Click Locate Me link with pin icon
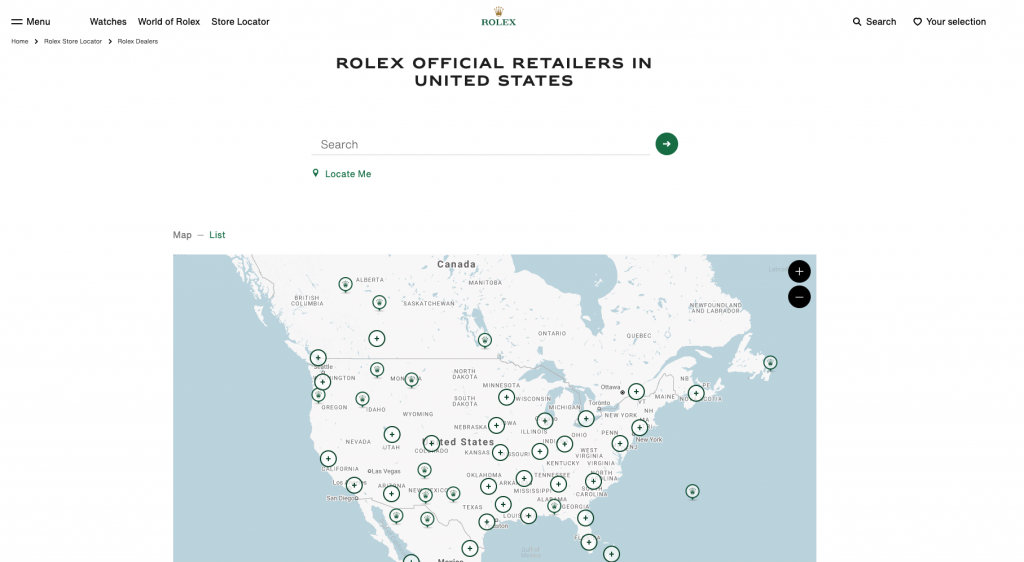 coord(342,174)
